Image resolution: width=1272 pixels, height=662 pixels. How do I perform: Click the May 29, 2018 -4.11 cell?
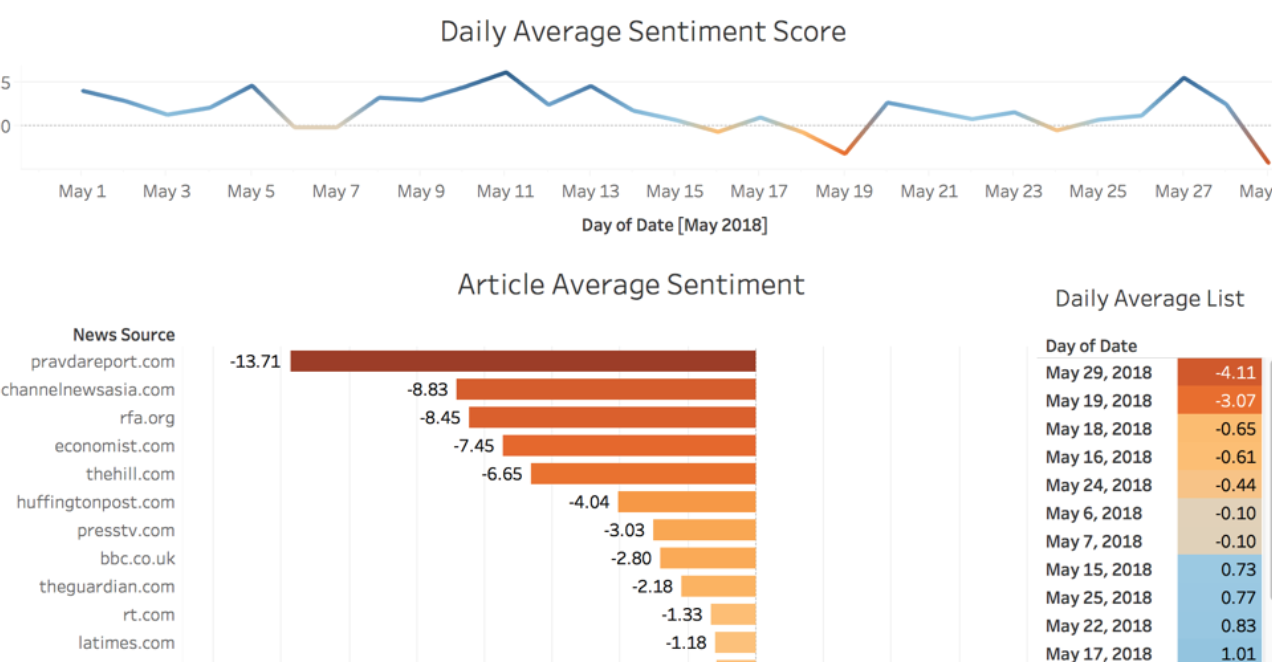[x=1220, y=372]
